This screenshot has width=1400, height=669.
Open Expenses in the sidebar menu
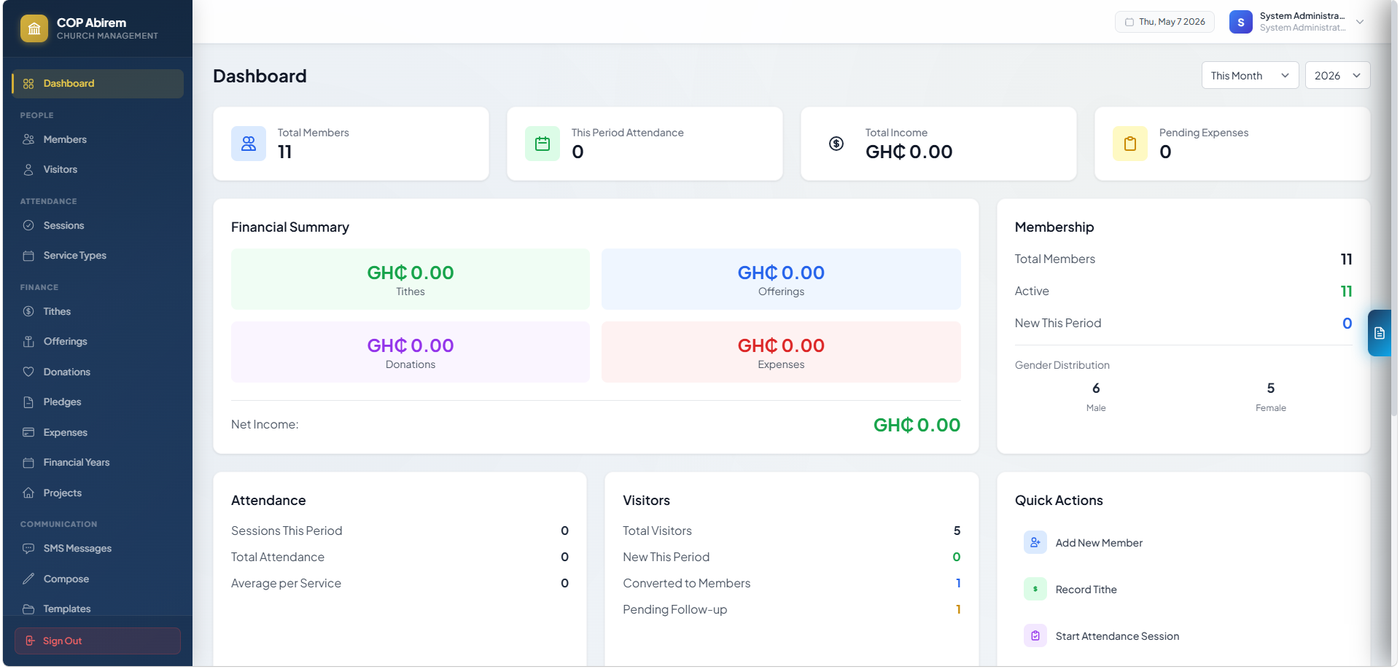coord(98,433)
